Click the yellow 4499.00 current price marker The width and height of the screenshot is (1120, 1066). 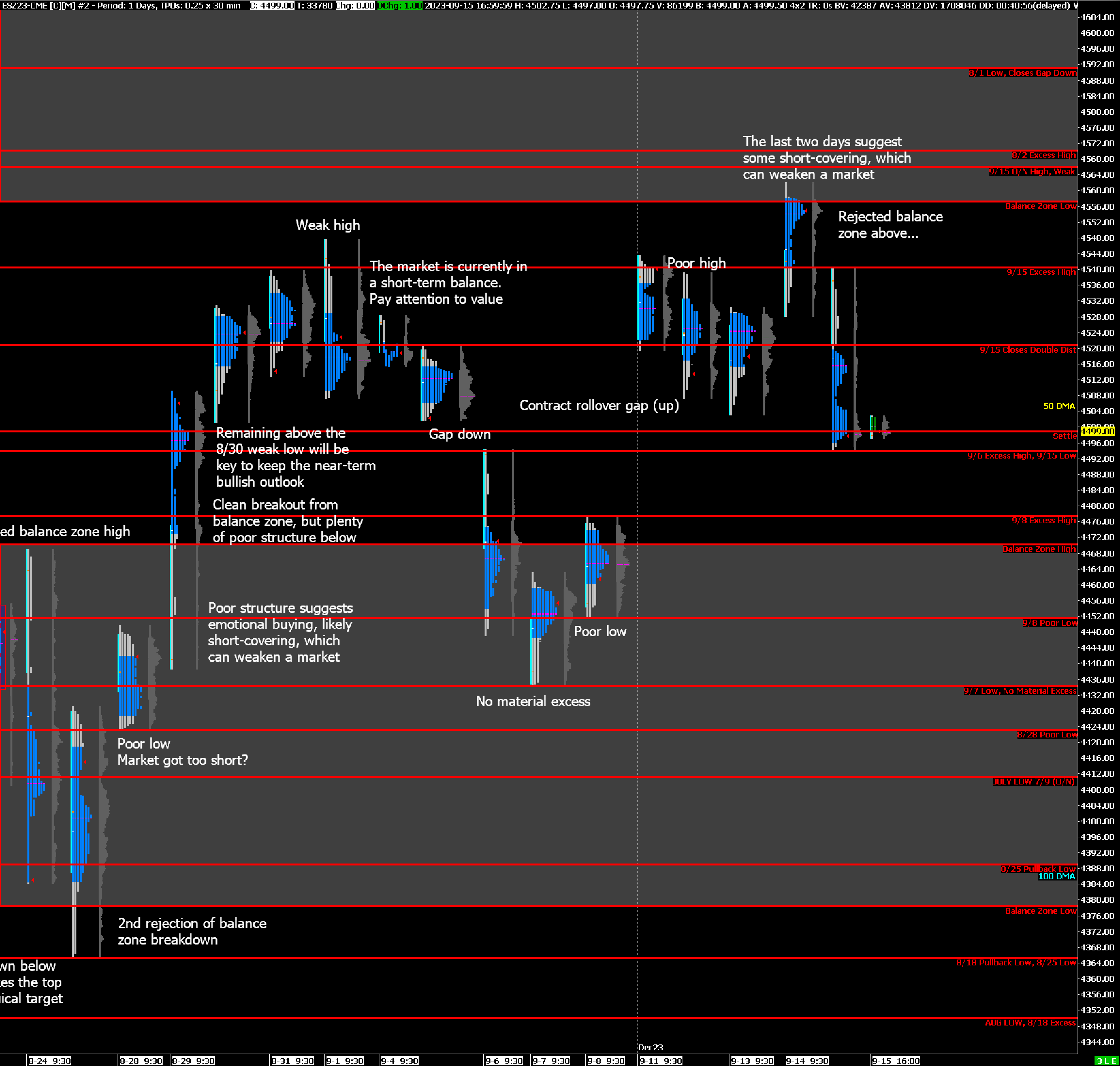coord(1097,431)
